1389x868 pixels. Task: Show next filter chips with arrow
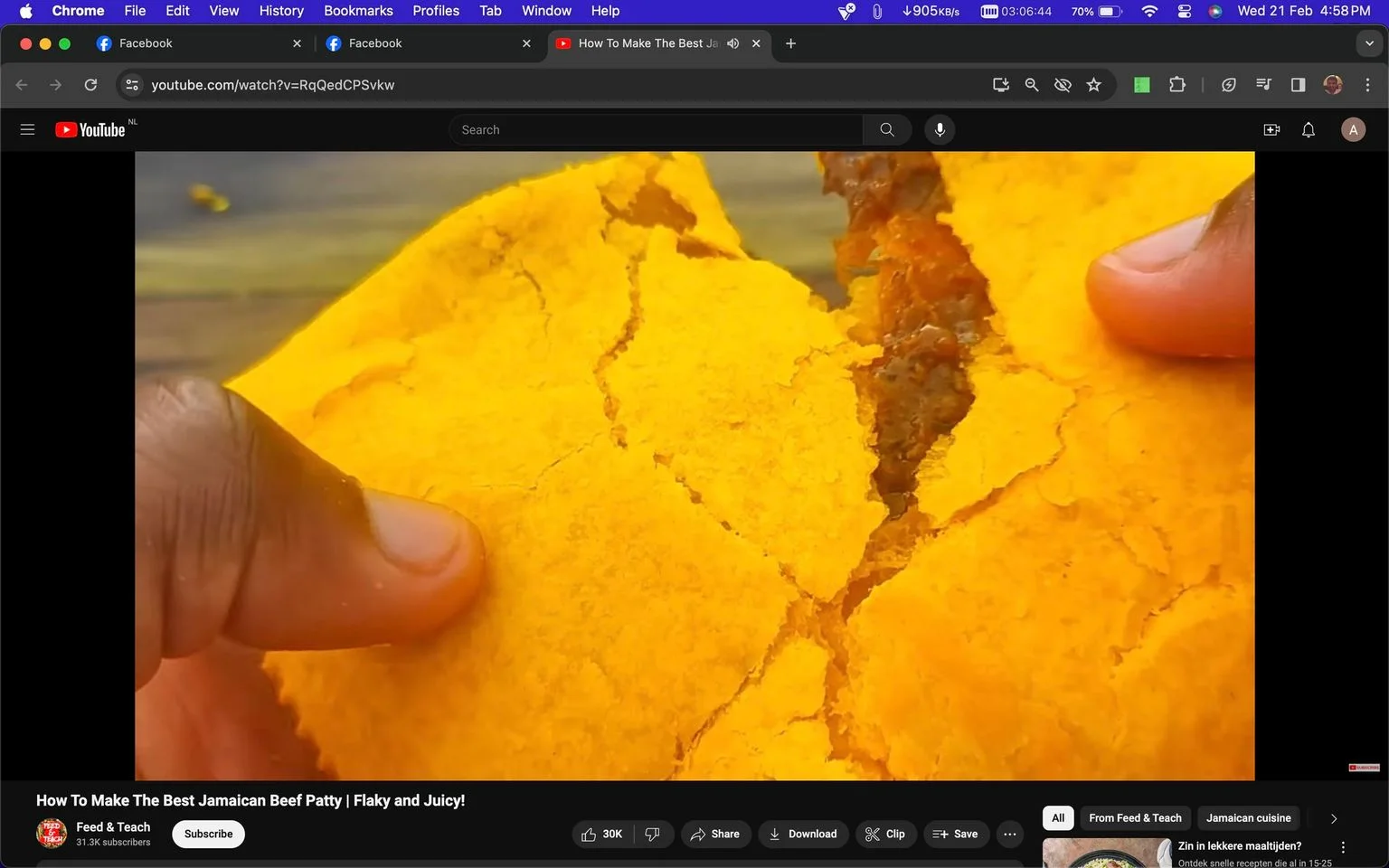[x=1333, y=818]
